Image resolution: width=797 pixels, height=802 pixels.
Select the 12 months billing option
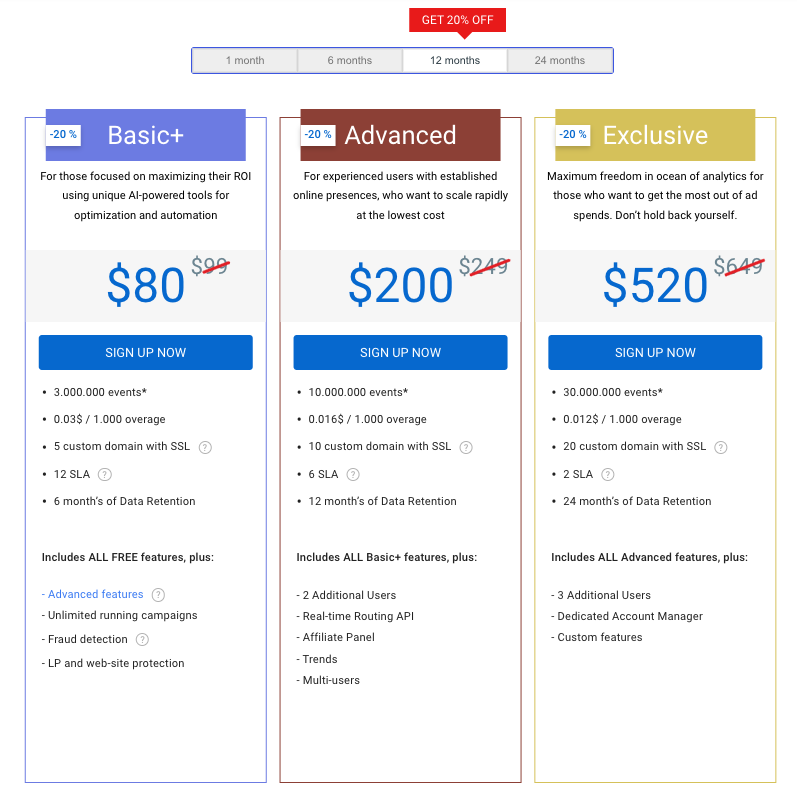click(x=455, y=61)
